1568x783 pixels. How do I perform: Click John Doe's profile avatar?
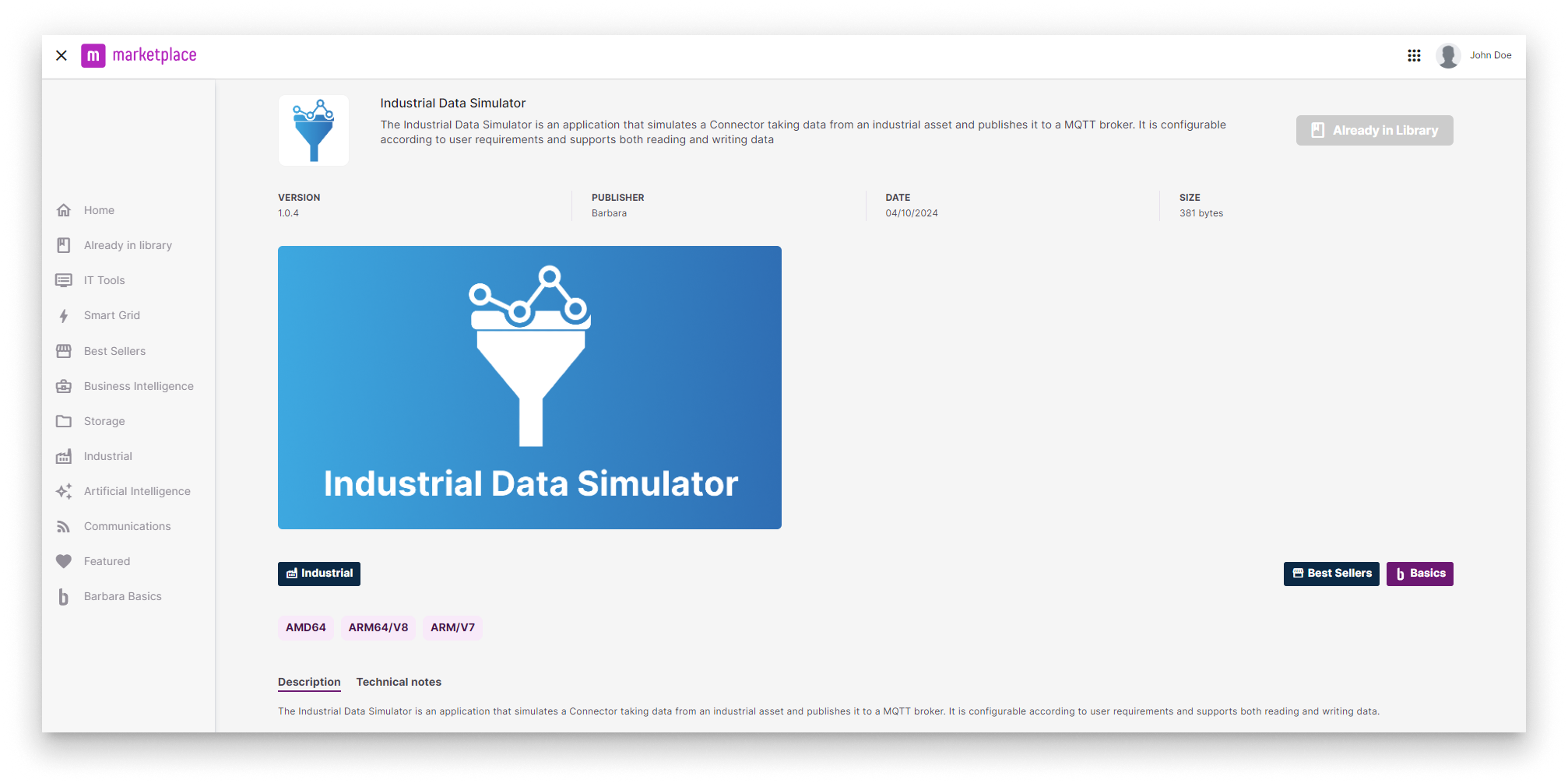click(1448, 55)
